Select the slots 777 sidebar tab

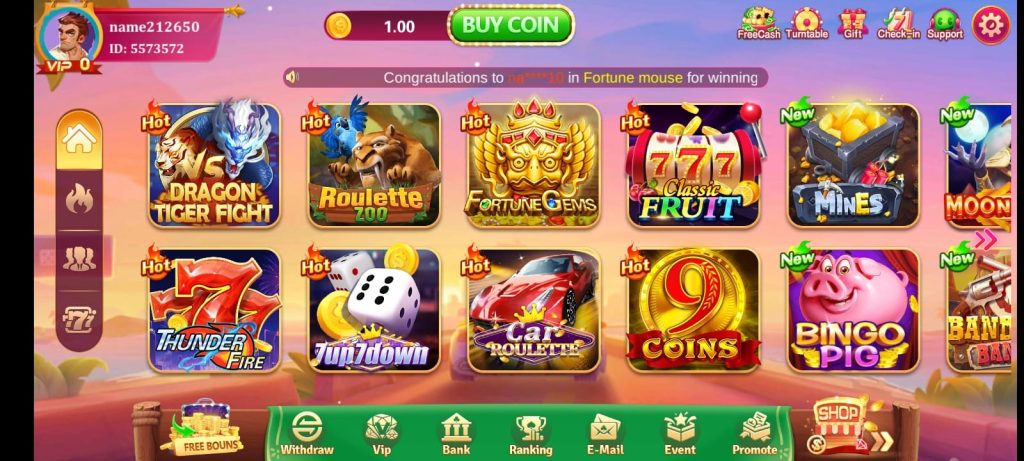coord(79,320)
